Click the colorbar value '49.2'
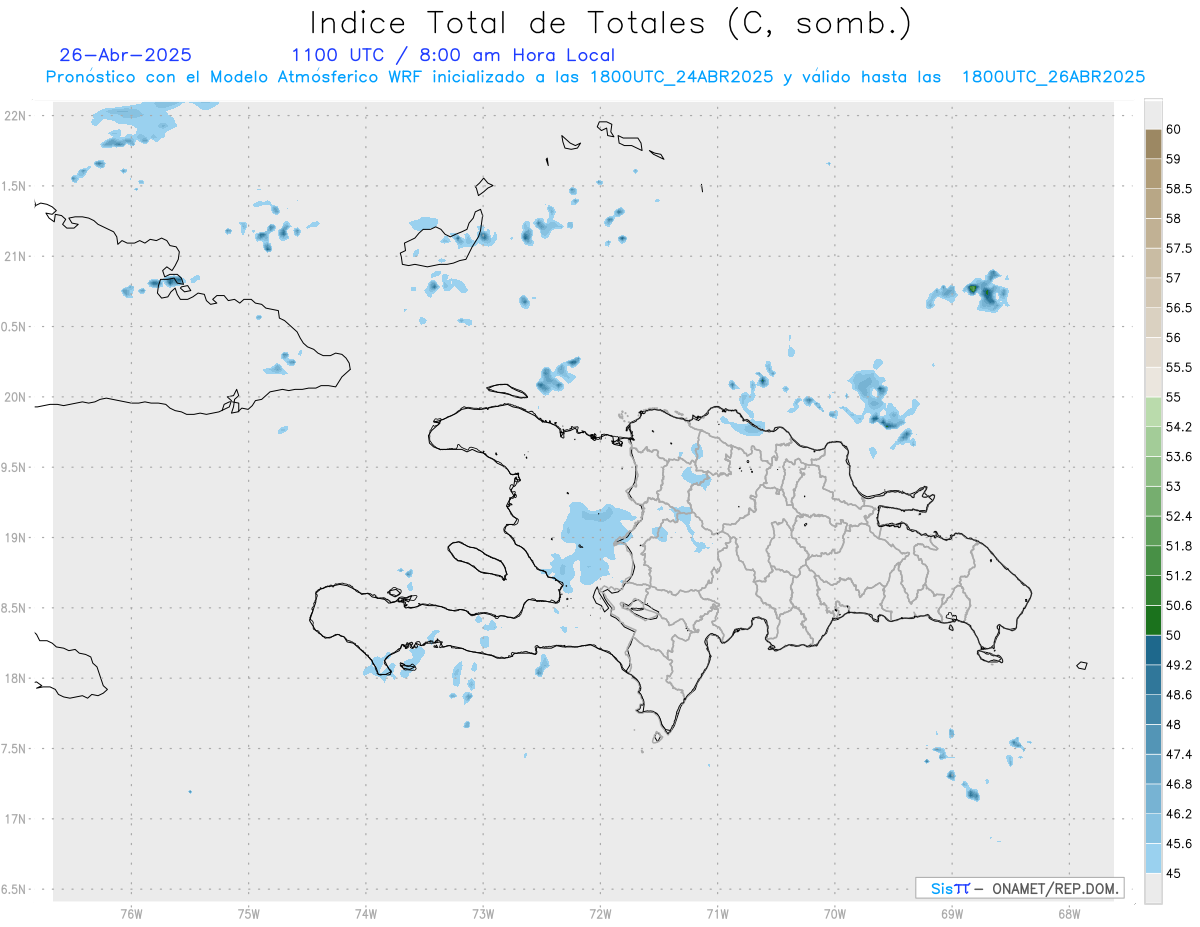The width and height of the screenshot is (1200, 927). pyautogui.click(x=1179, y=665)
